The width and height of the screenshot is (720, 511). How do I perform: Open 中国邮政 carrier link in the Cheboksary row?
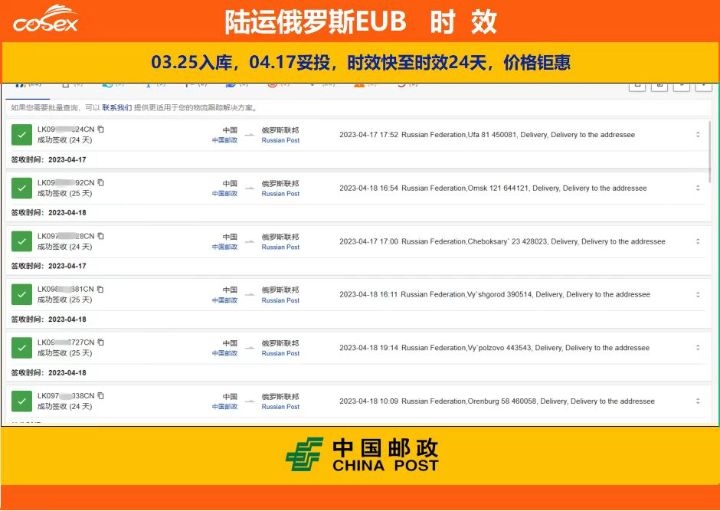[225, 247]
